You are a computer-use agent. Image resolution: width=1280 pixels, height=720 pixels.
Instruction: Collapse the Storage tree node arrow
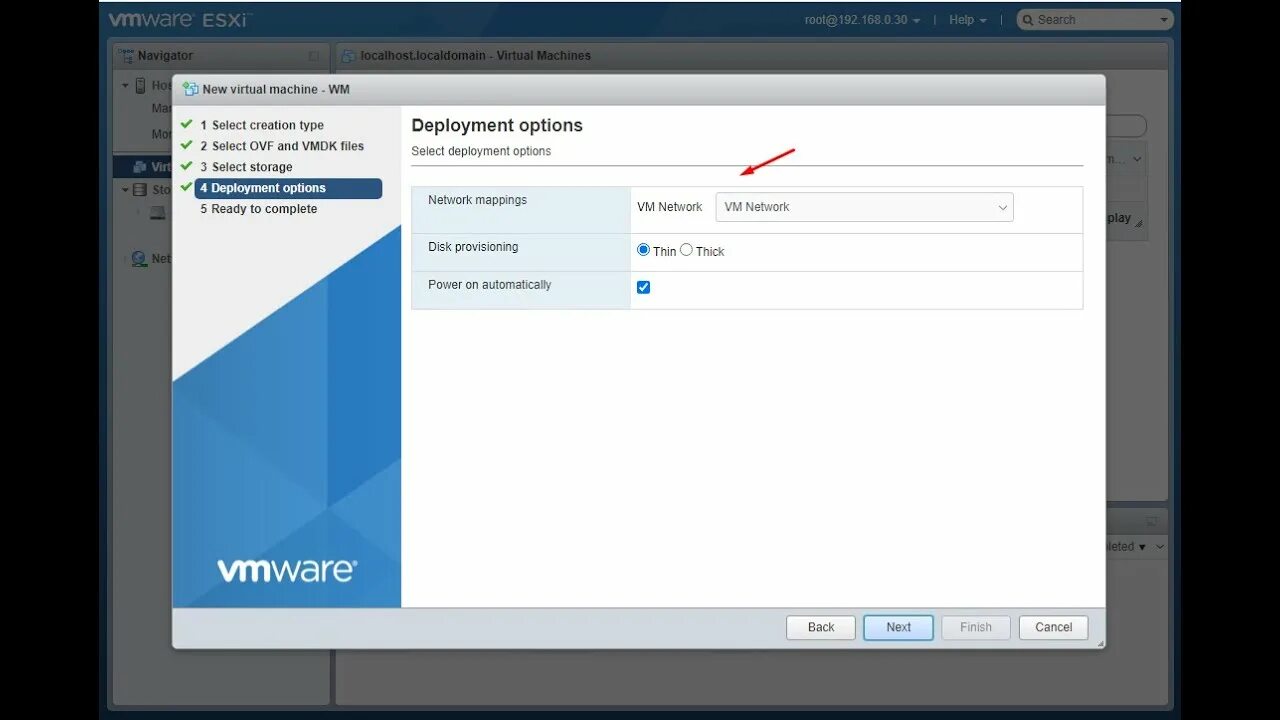pos(126,189)
